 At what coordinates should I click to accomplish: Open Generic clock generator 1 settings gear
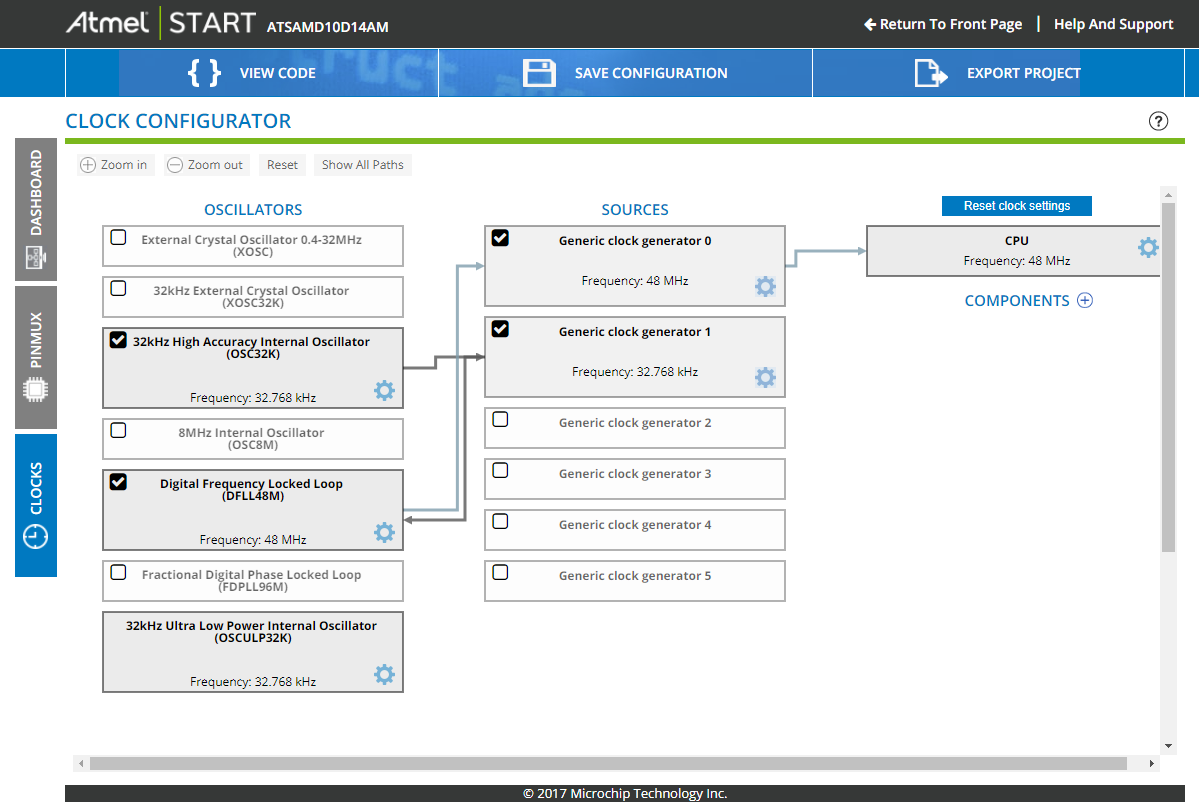coord(765,377)
